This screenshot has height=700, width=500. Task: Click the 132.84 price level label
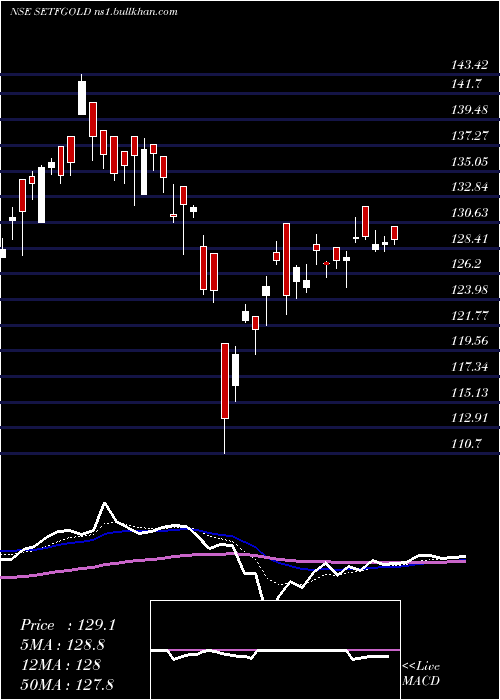(x=469, y=187)
